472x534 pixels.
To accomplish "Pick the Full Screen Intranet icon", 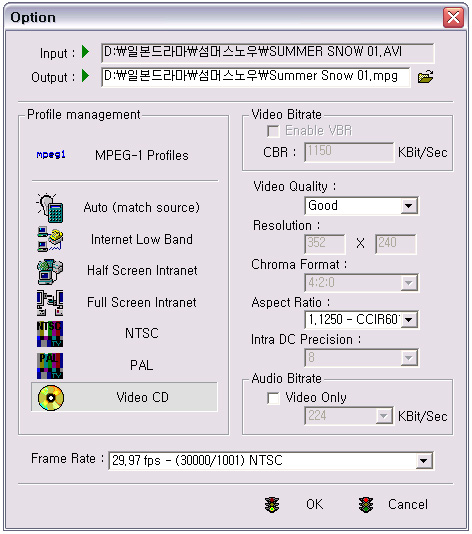I will [x=50, y=303].
